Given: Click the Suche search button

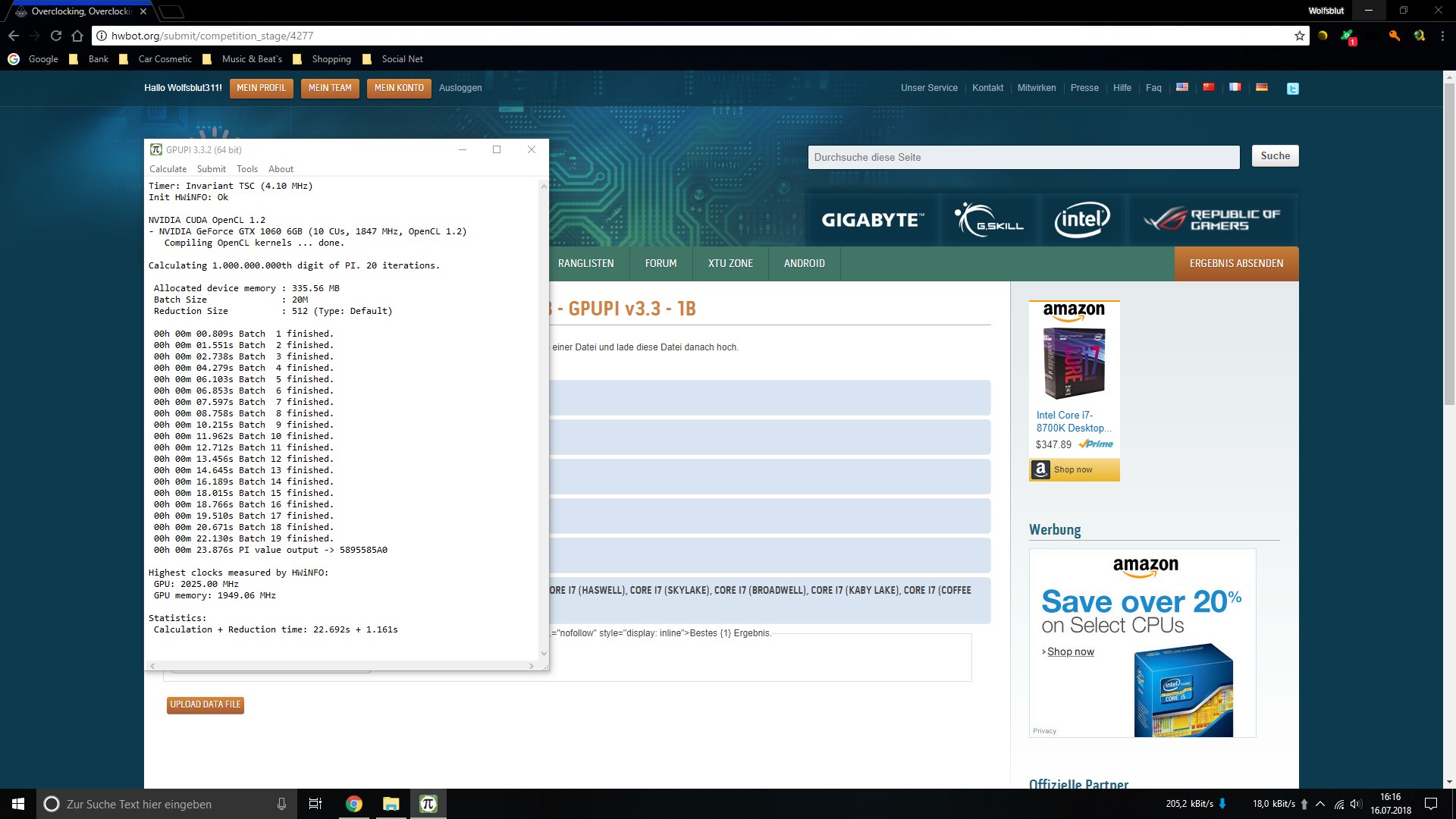Looking at the screenshot, I should click(x=1275, y=155).
